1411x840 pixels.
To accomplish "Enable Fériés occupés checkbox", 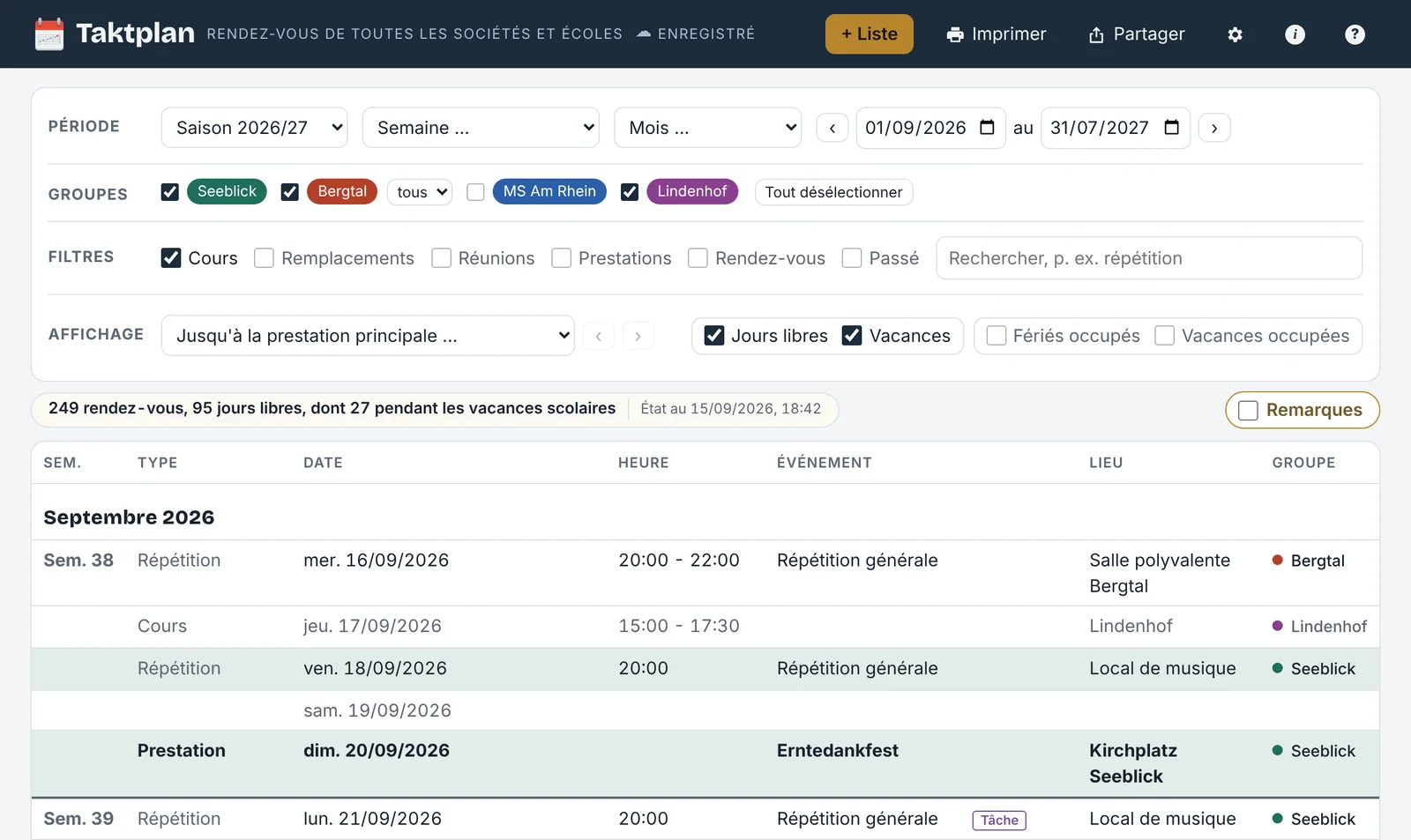I will [997, 335].
